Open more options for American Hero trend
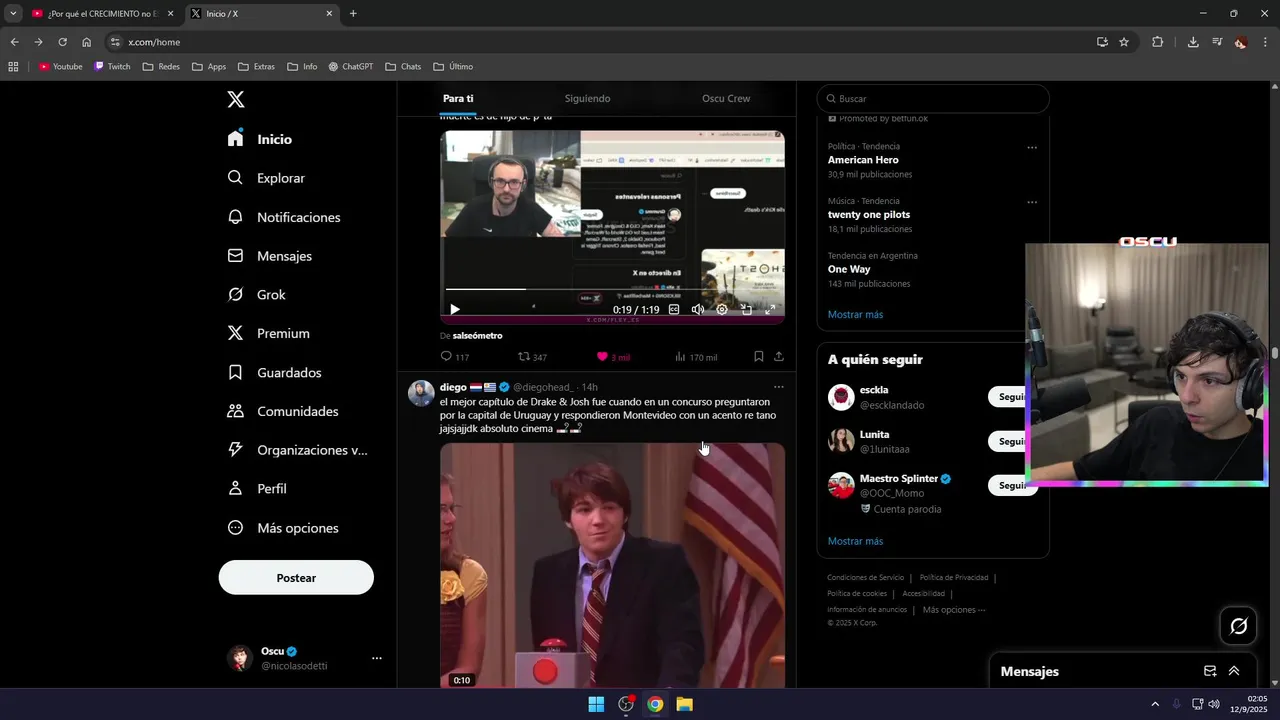The height and width of the screenshot is (720, 1280). pyautogui.click(x=1032, y=148)
